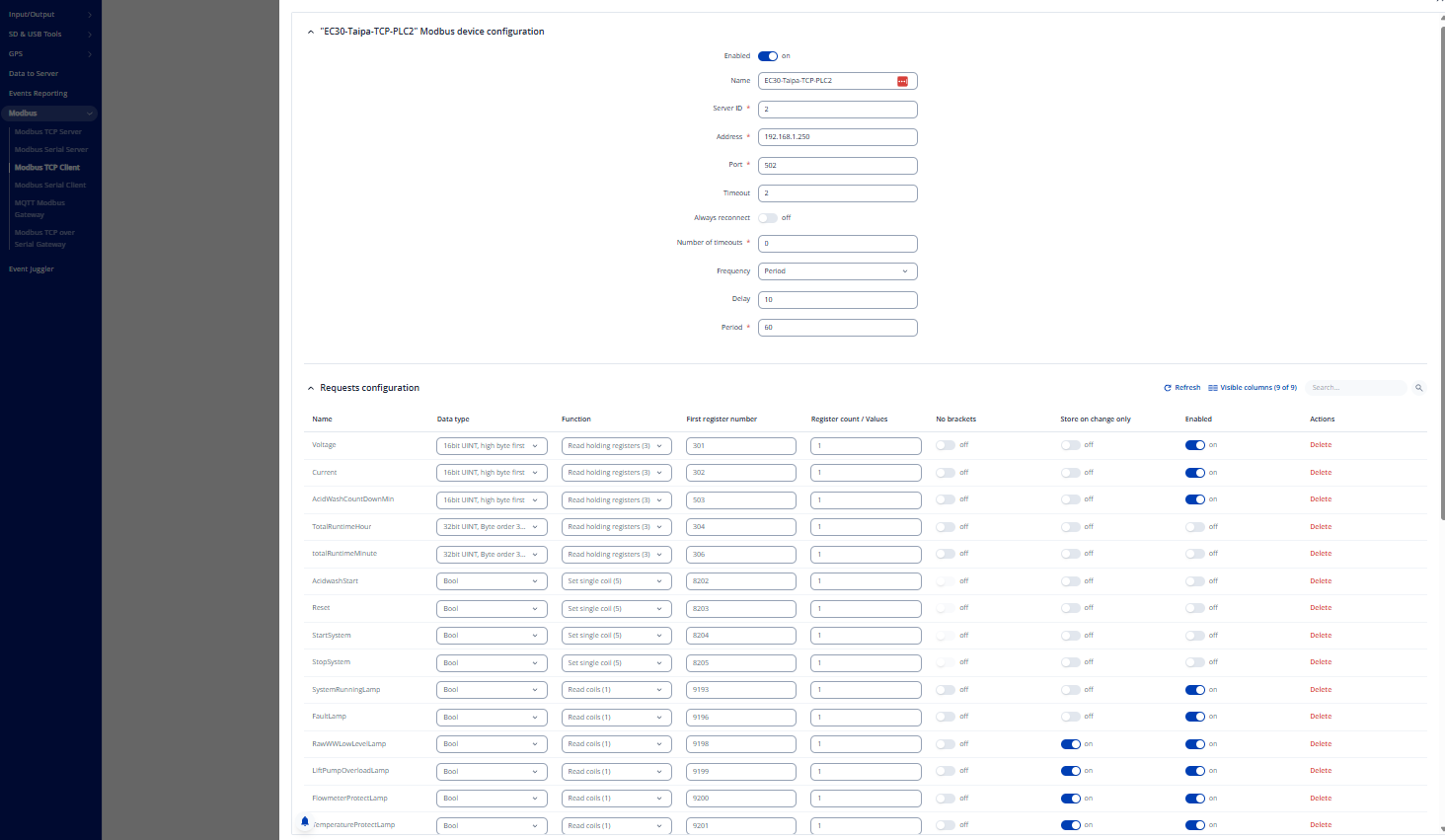Collapse the Modbus device configuration section chevron
The height and width of the screenshot is (840, 1445).
coord(311,32)
